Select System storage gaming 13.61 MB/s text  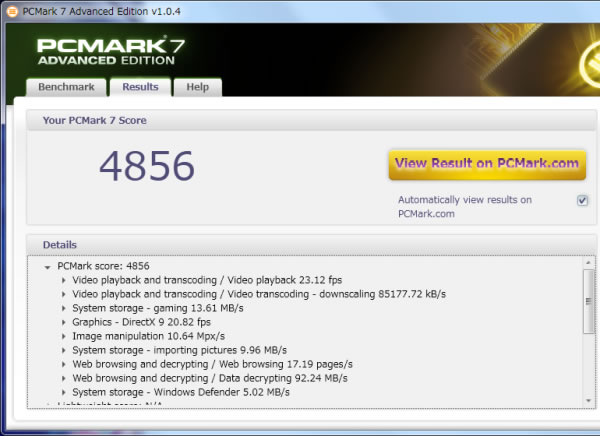click(158, 308)
